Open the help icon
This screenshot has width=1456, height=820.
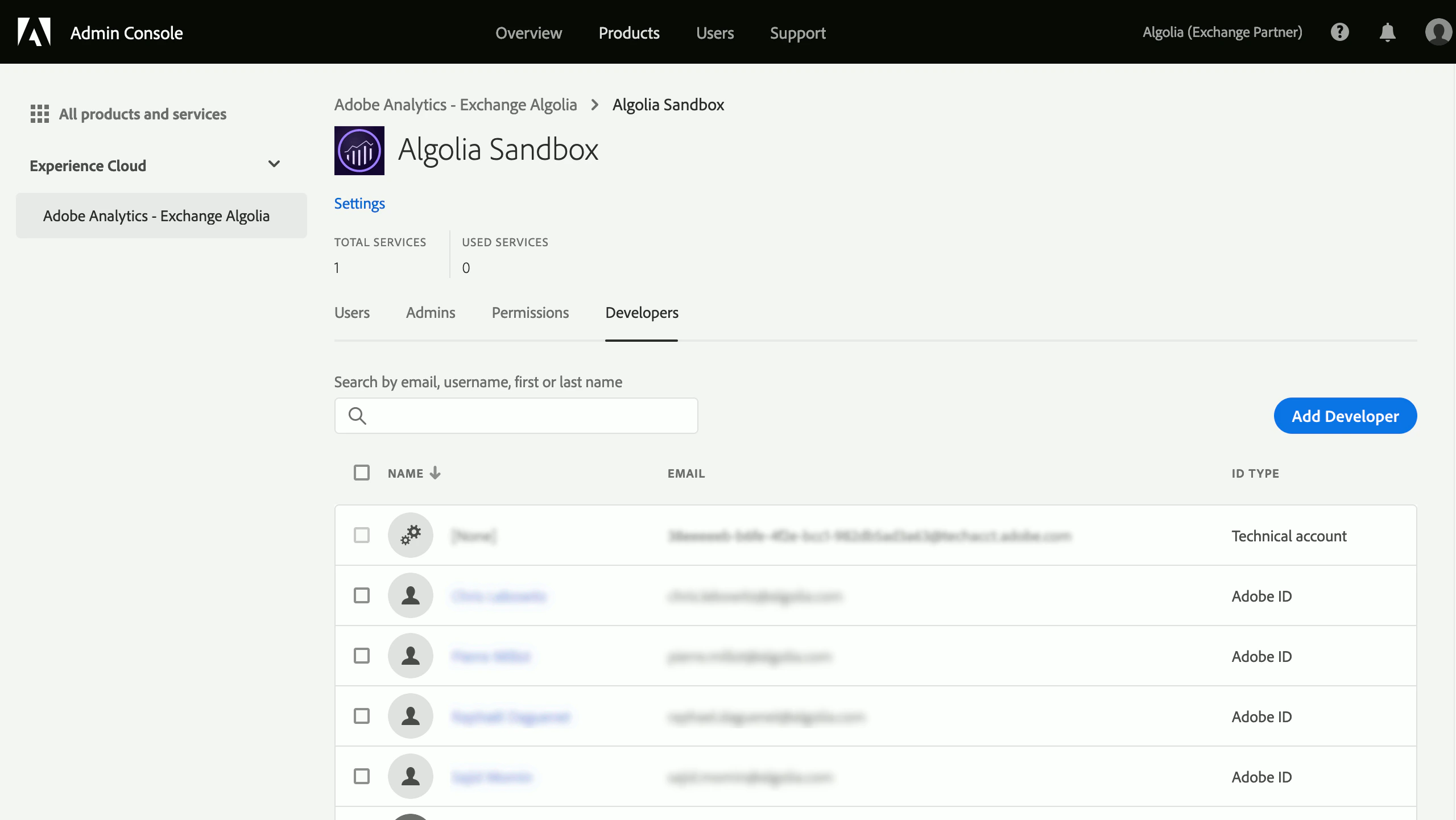[1340, 32]
